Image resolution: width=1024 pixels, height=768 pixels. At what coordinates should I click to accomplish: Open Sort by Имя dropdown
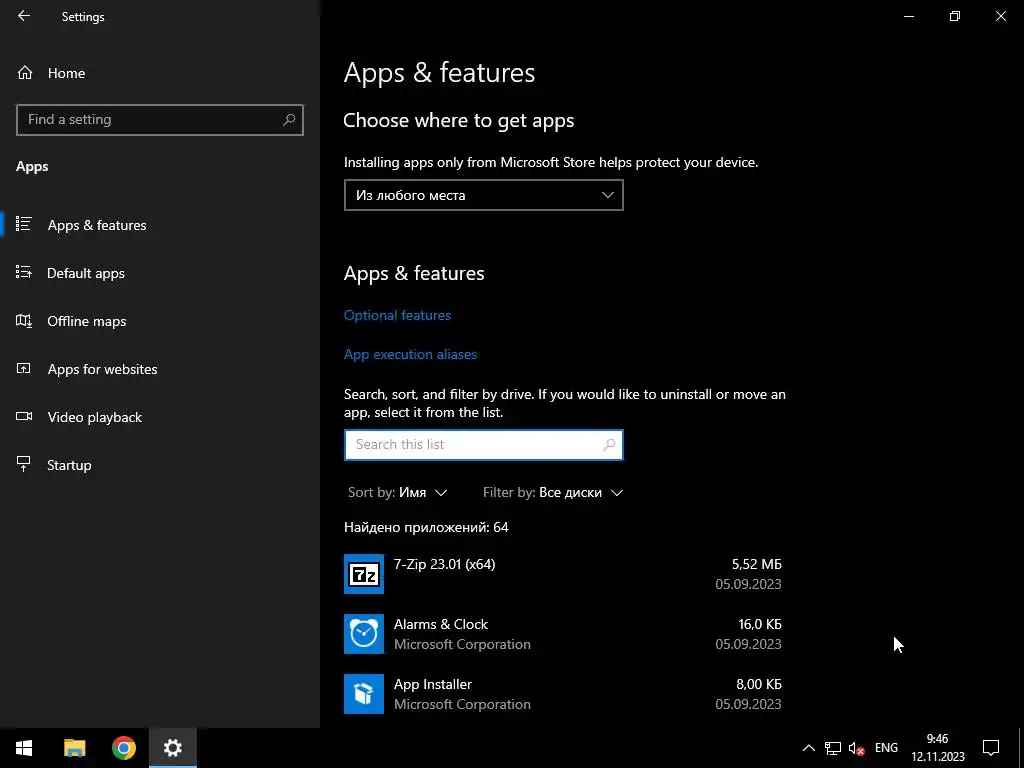pos(397,492)
